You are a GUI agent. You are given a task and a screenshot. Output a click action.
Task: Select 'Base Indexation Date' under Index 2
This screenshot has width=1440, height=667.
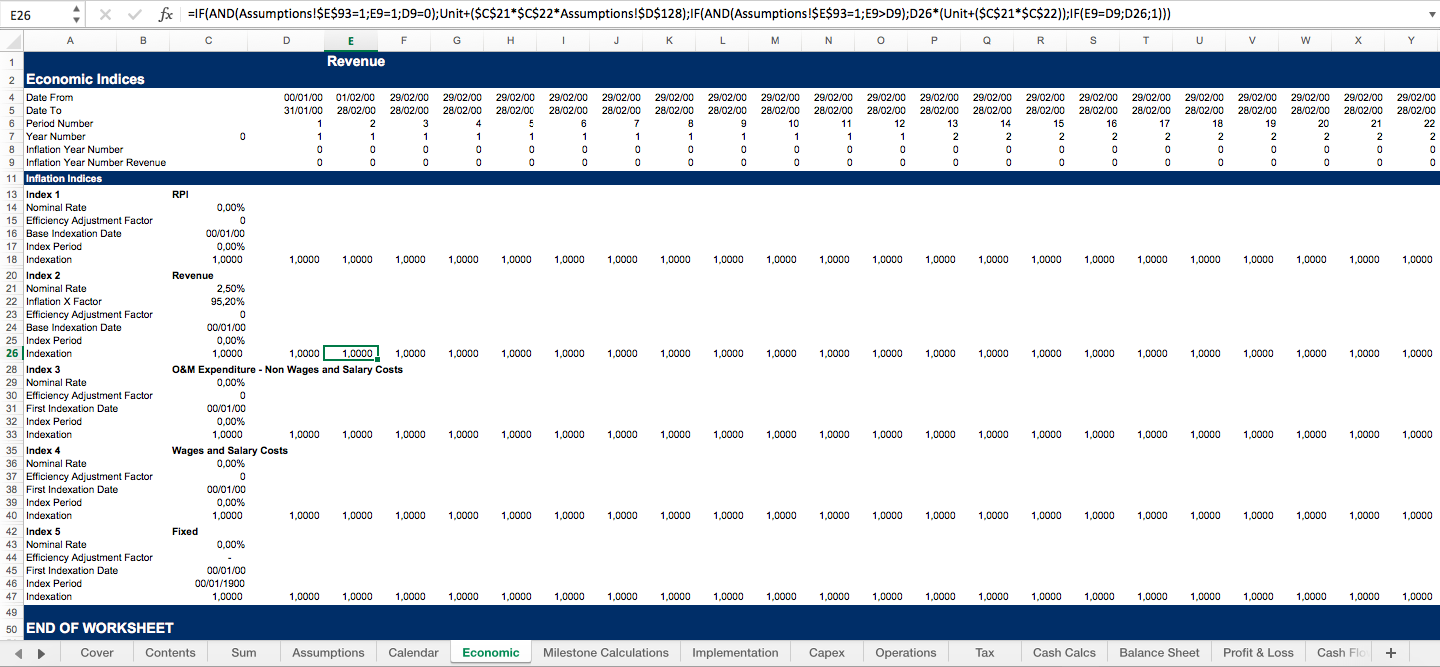[x=74, y=327]
